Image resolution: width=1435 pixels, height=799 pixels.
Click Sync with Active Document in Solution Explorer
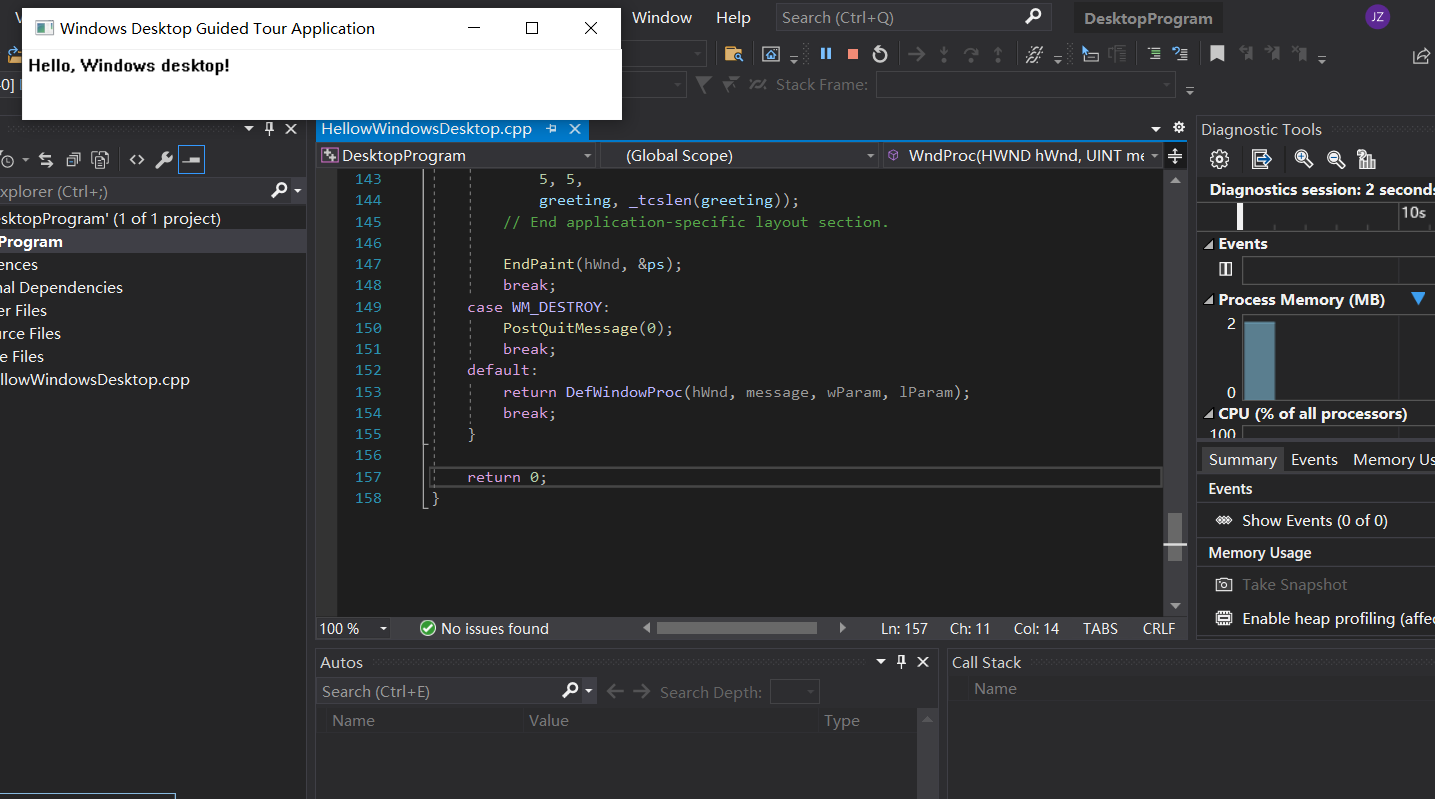45,158
